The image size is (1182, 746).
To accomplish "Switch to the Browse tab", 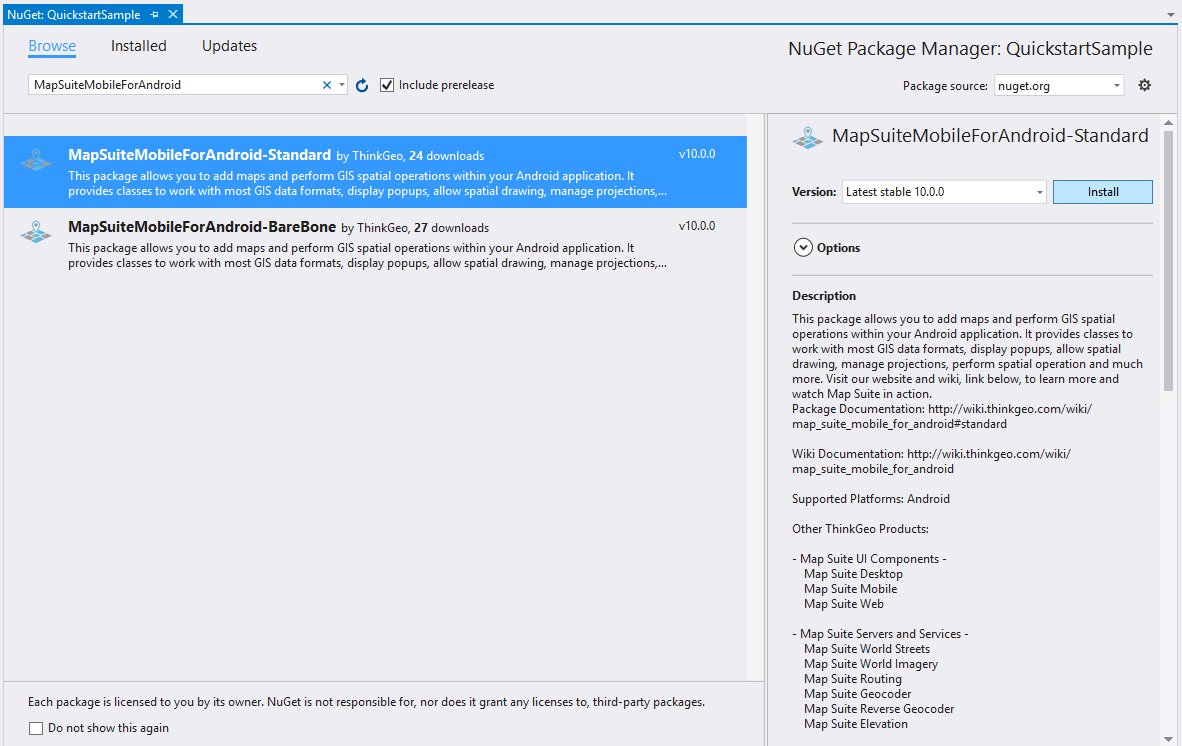I will [52, 46].
